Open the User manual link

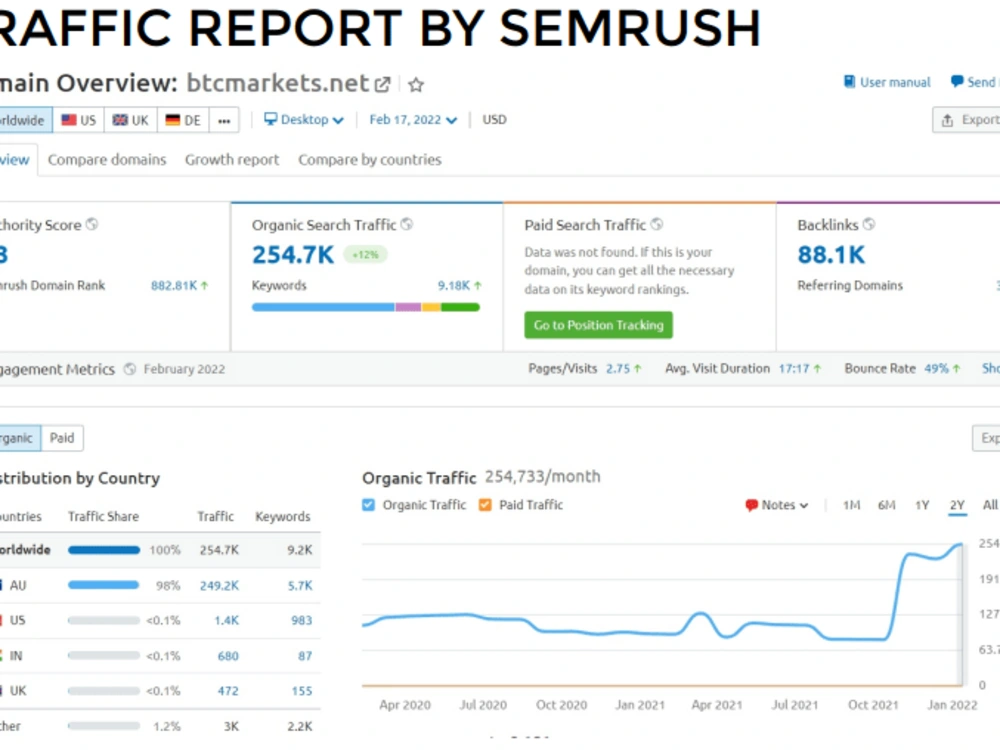pyautogui.click(x=887, y=82)
